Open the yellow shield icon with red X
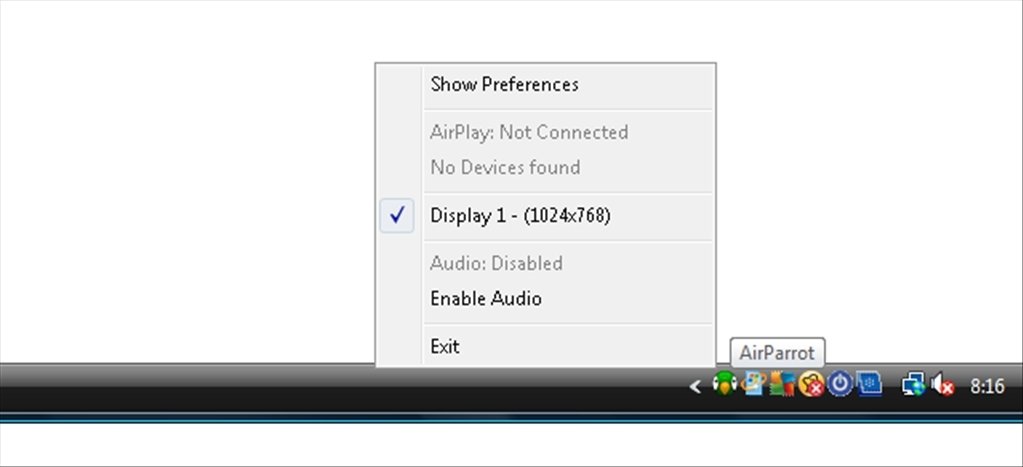1023x467 pixels. [811, 384]
